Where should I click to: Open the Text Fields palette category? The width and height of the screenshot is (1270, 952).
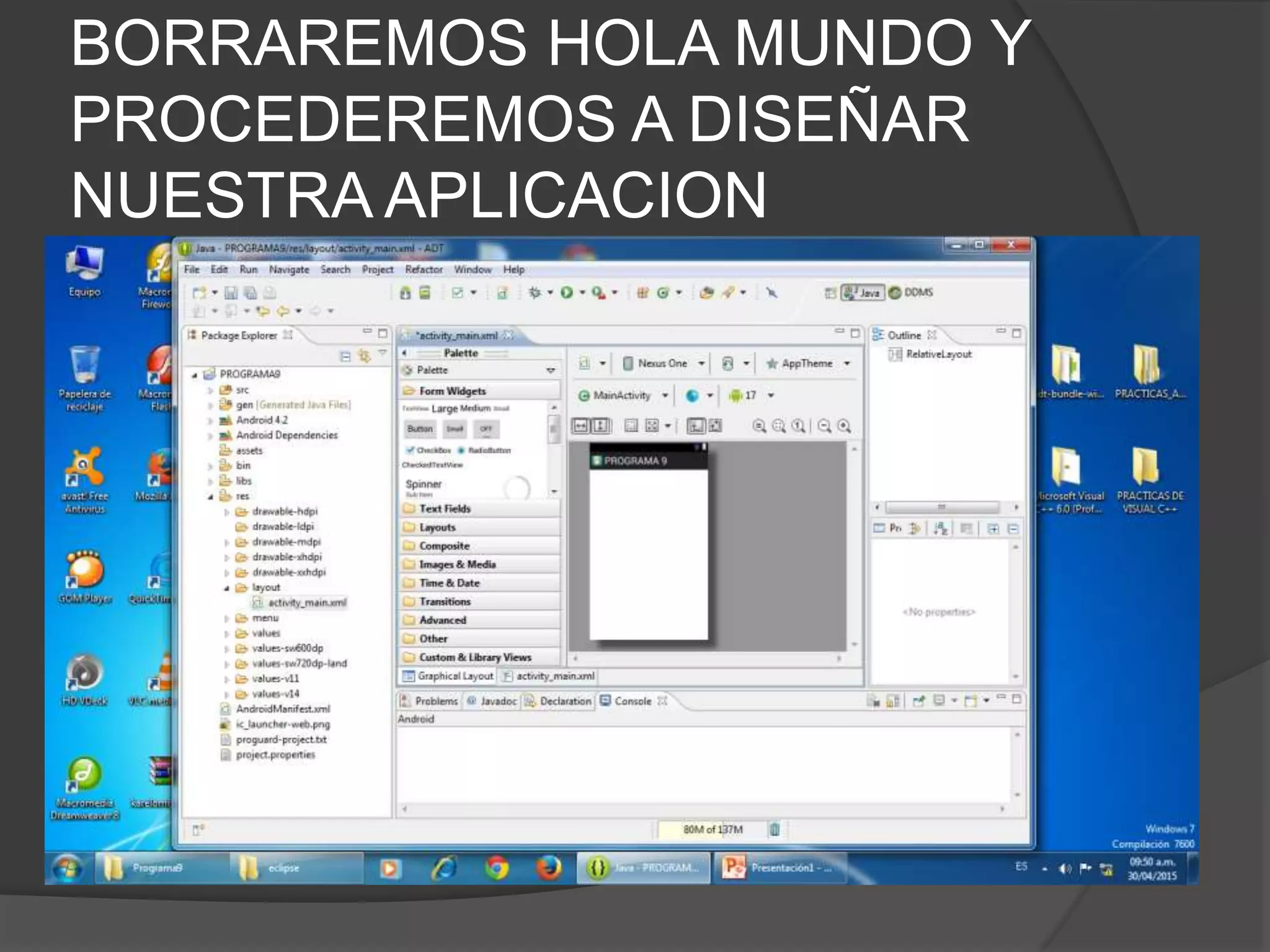click(x=481, y=509)
